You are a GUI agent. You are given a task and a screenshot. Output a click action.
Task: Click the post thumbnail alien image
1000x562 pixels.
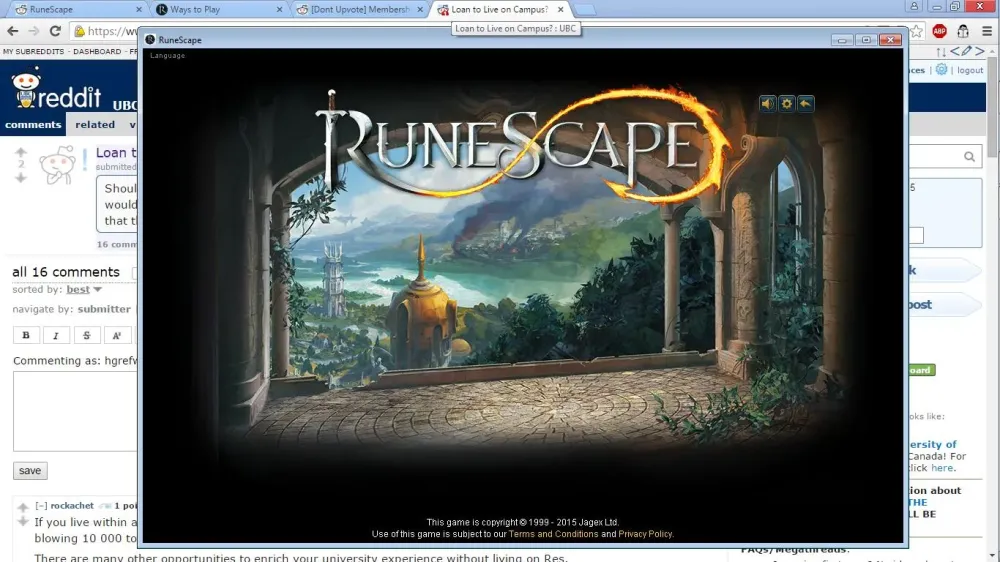pos(57,166)
